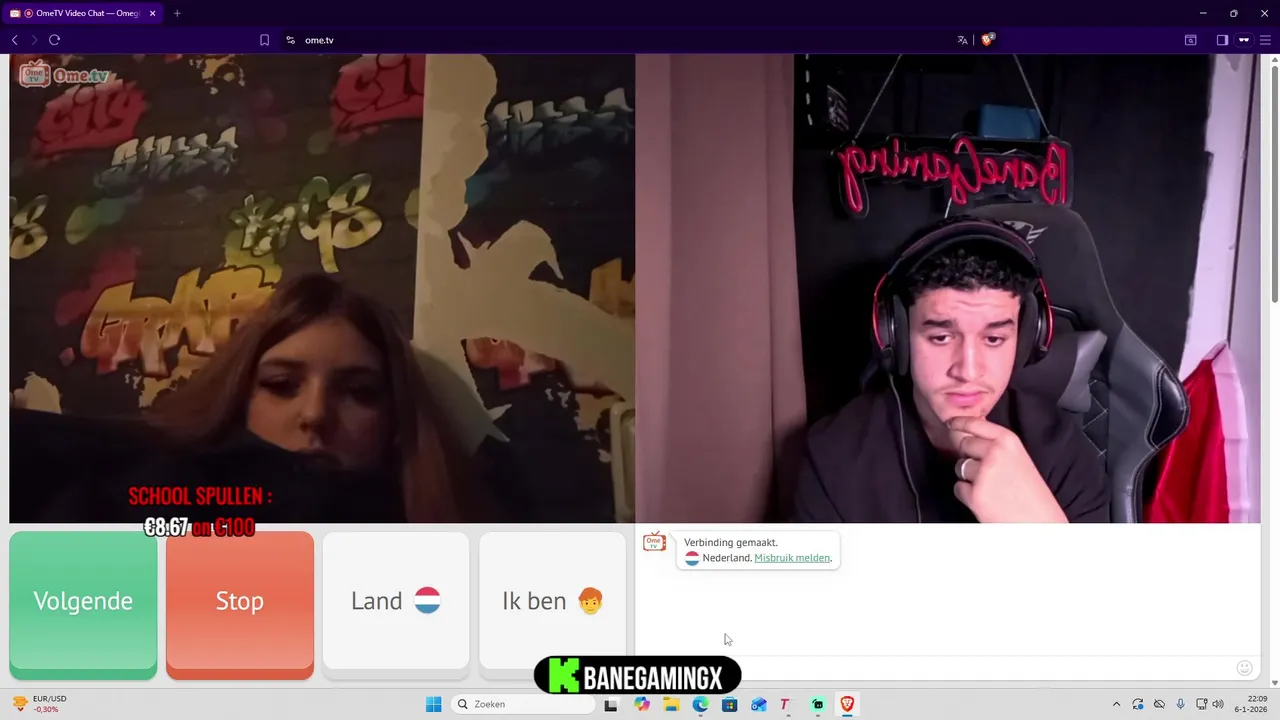
Task: Click the chat message input field
Action: (x=935, y=668)
